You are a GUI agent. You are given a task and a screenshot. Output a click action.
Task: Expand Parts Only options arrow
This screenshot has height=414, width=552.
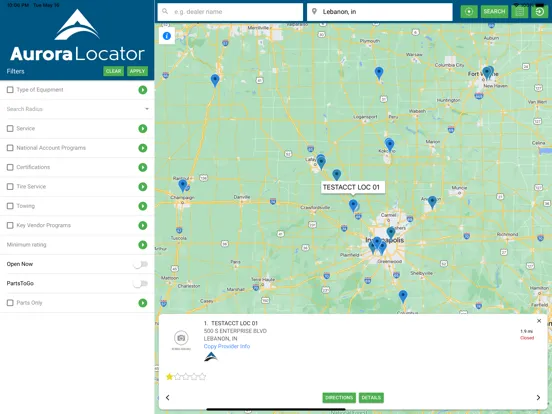pyautogui.click(x=143, y=303)
